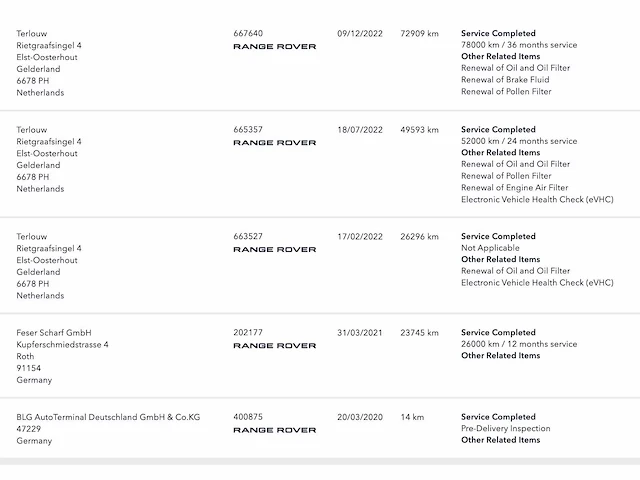This screenshot has height=480, width=640.
Task: Click the Range Rover logo for record 202177
Action: click(275, 346)
